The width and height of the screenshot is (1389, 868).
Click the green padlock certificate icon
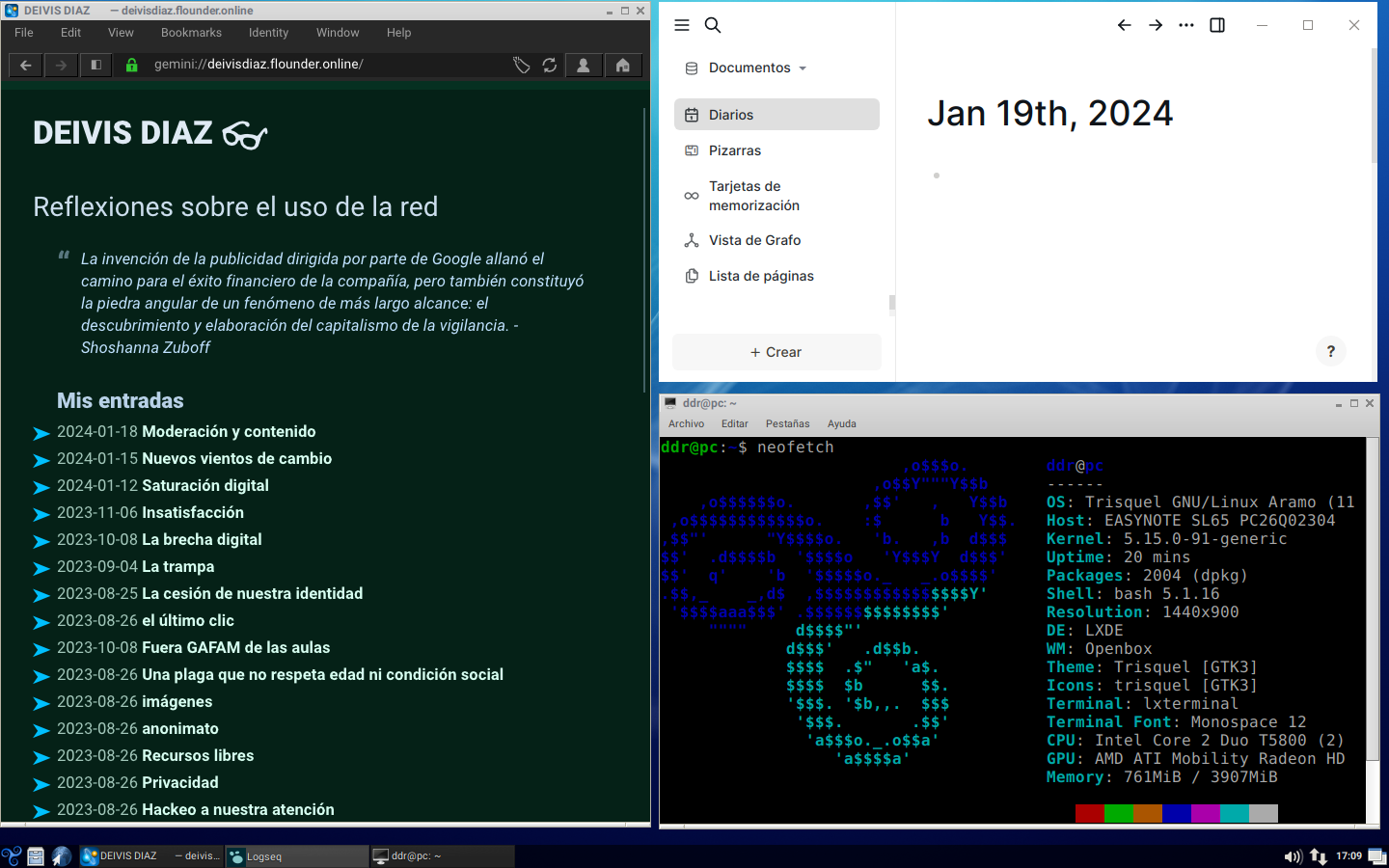coord(132,65)
